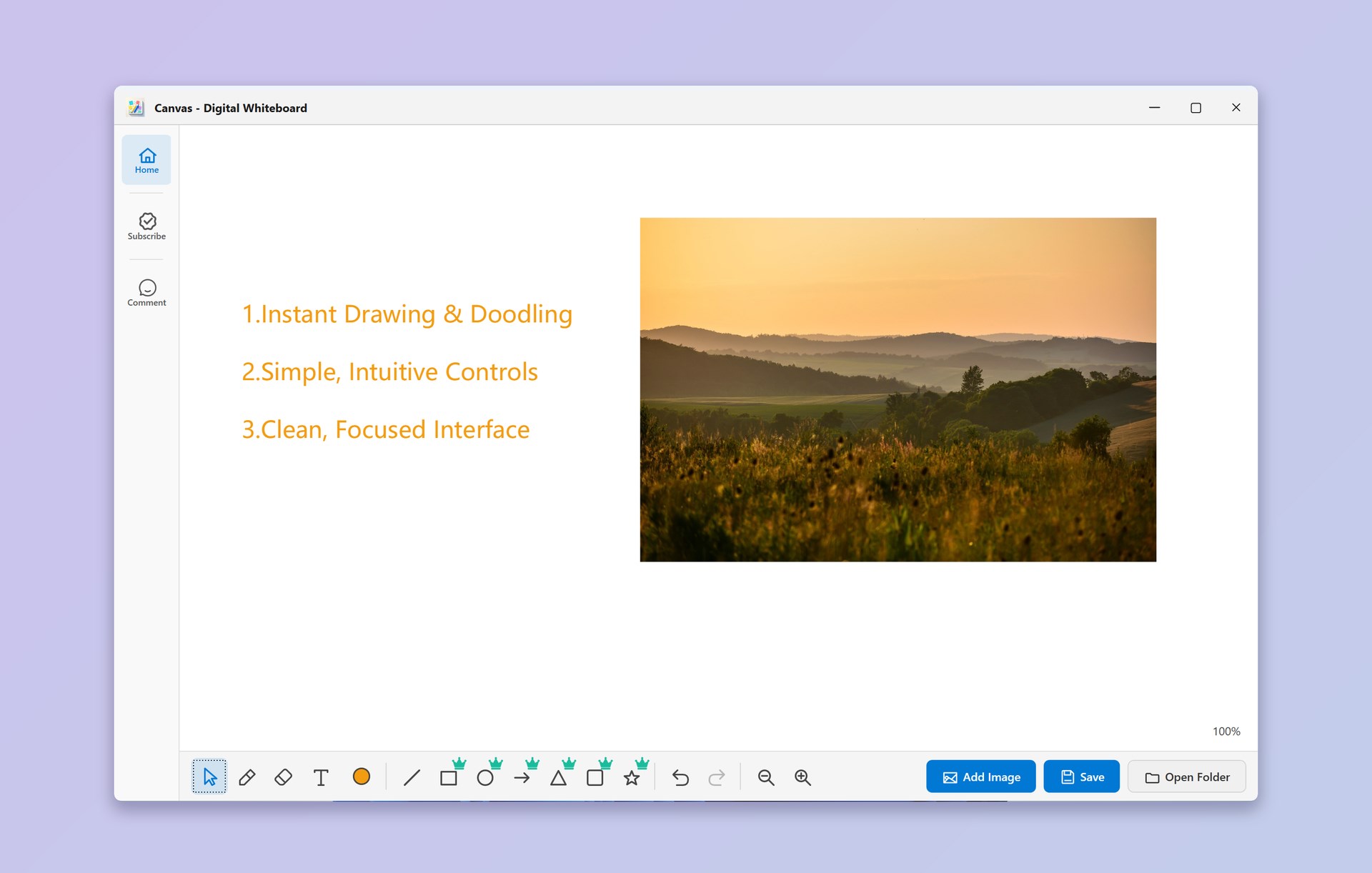Maximize the Canvas window
The width and height of the screenshot is (1372, 873).
tap(1195, 108)
